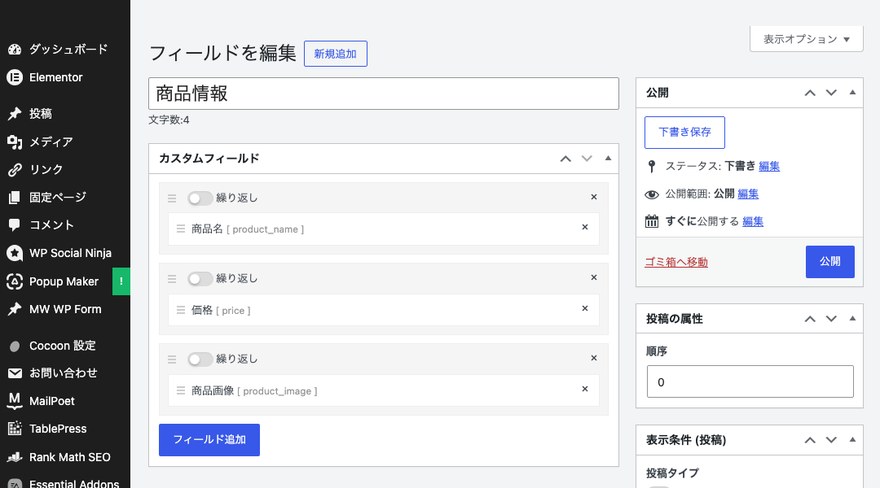
Task: Delete the 商品名 product_name field
Action: (585, 227)
